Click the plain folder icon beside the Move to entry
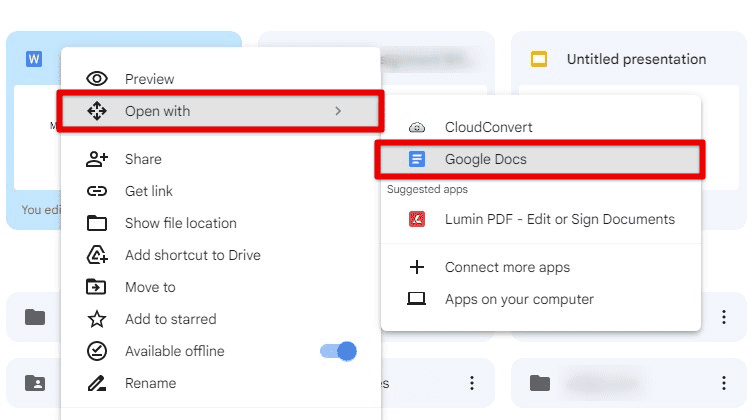The height and width of the screenshot is (420, 755). point(35,317)
